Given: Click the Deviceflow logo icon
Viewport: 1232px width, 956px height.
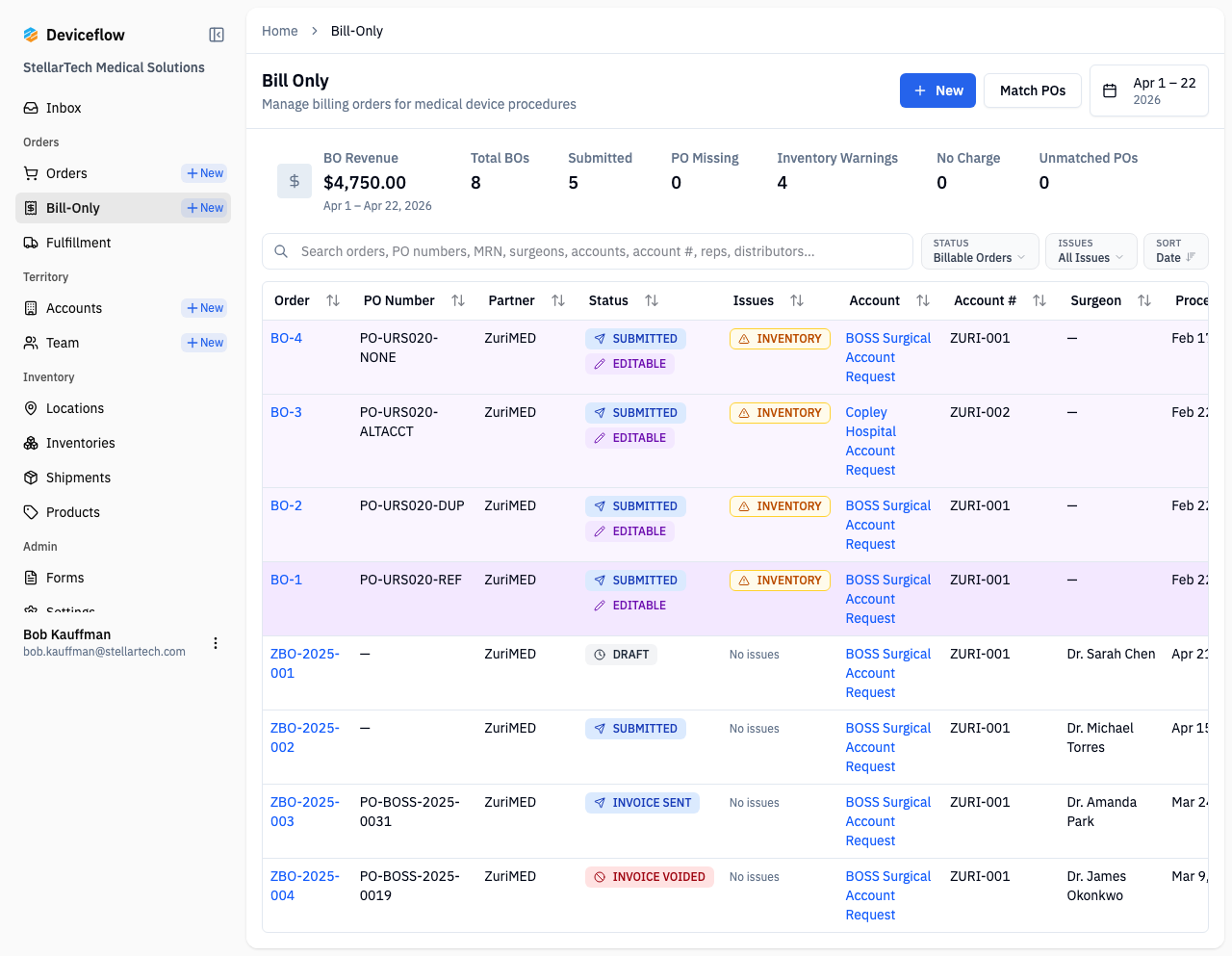Looking at the screenshot, I should (x=31, y=35).
